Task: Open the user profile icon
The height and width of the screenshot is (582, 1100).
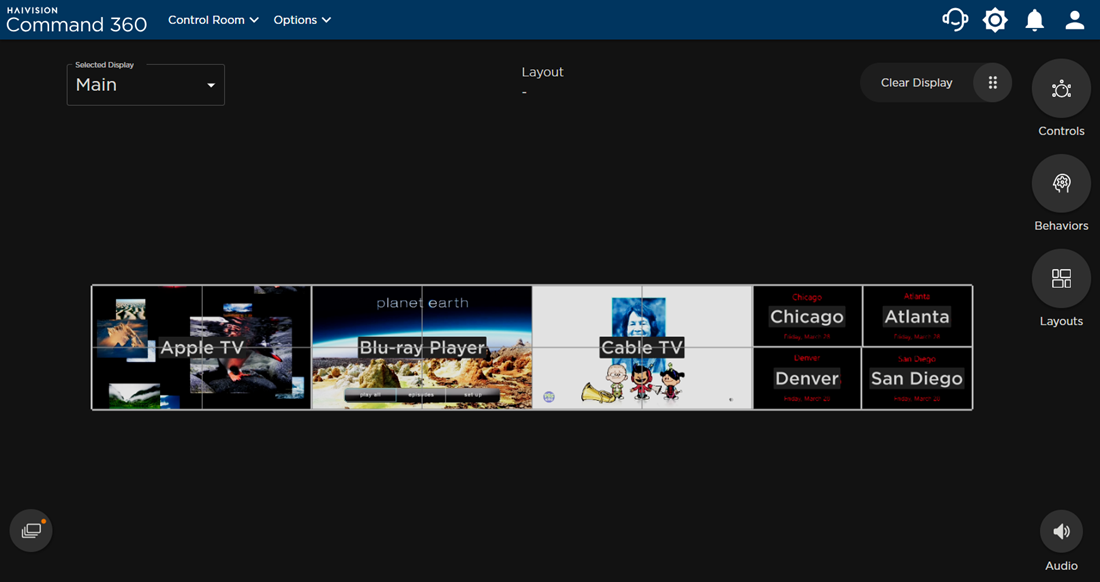Action: point(1075,20)
